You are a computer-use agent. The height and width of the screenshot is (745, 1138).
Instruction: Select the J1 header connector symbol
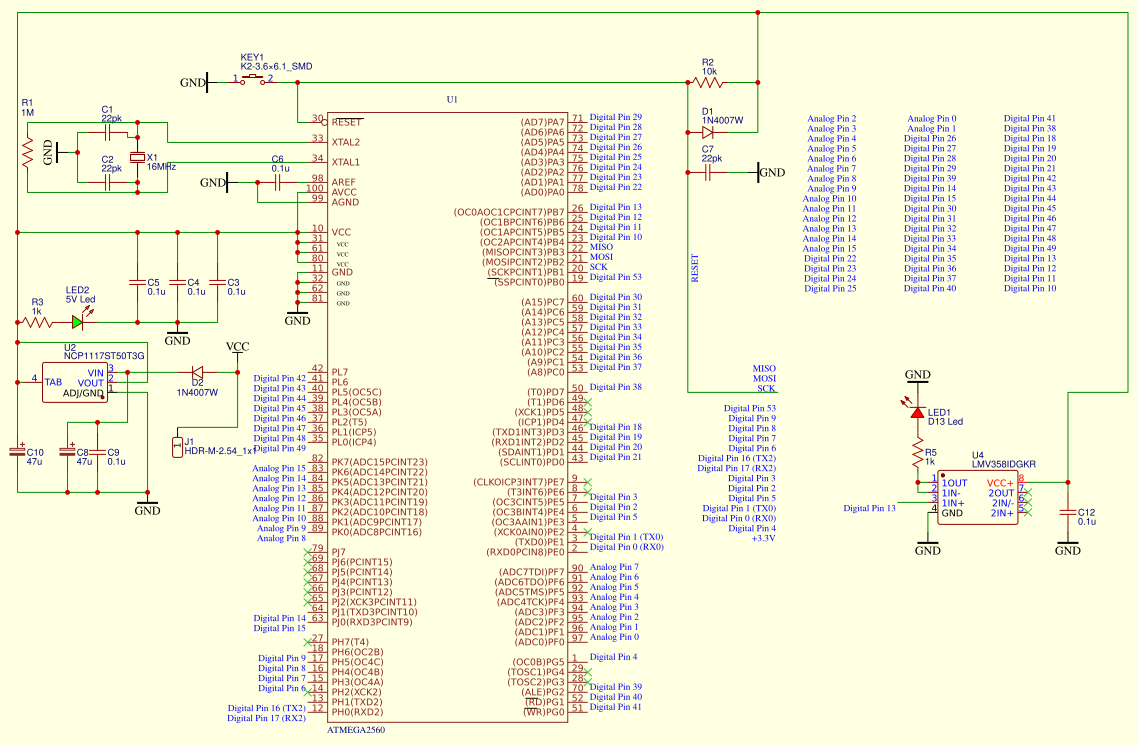pos(178,445)
